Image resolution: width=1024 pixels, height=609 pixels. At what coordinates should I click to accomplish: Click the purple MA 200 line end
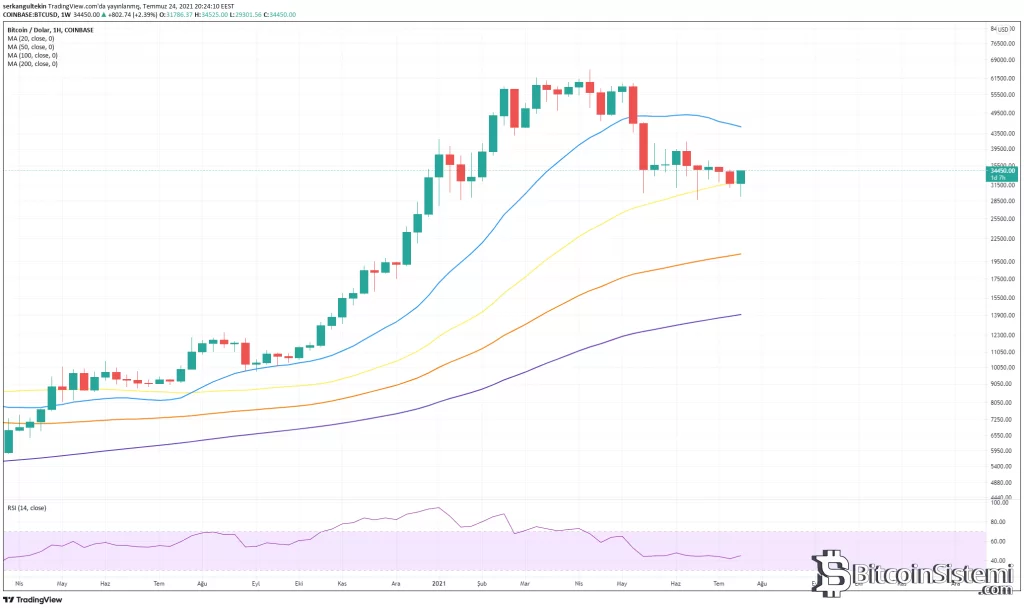tap(740, 314)
